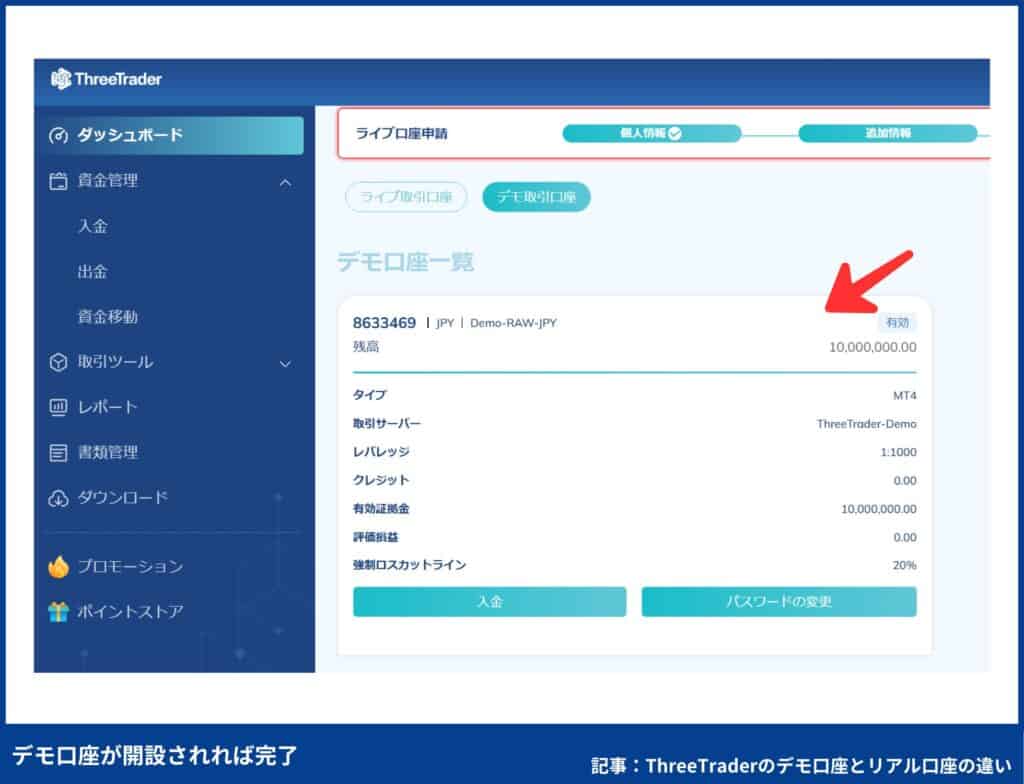Click the 取引サーバー row label
Image resolution: width=1024 pixels, height=784 pixels.
(387, 423)
